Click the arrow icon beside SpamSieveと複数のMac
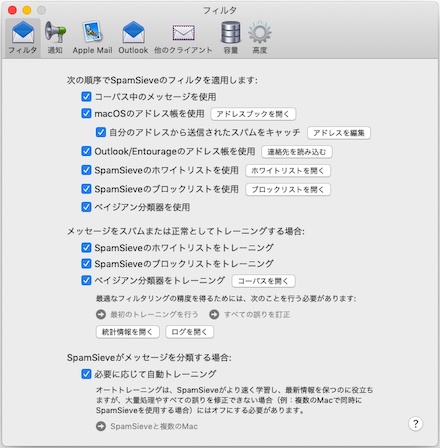This screenshot has height=448, width=440. [x=101, y=426]
